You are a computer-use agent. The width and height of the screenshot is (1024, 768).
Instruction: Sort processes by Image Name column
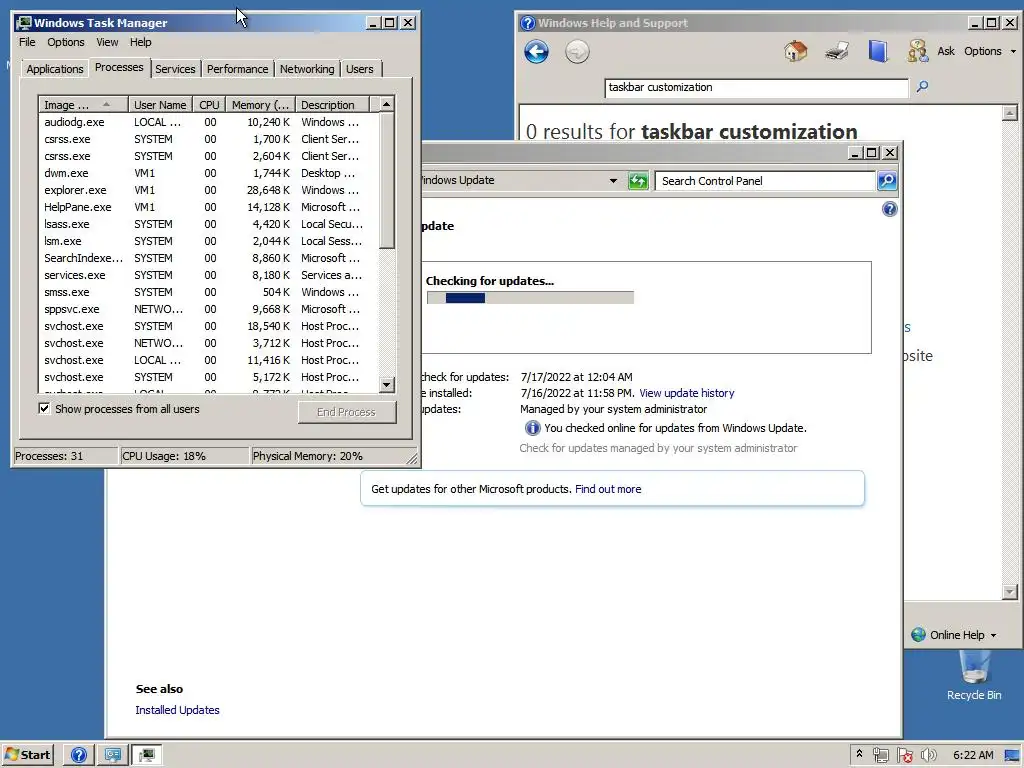[x=83, y=104]
